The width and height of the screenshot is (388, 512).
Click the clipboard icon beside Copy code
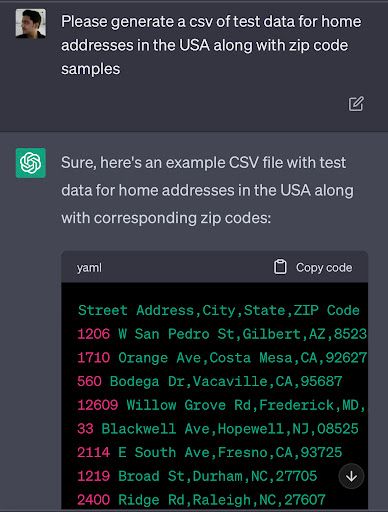[280, 267]
